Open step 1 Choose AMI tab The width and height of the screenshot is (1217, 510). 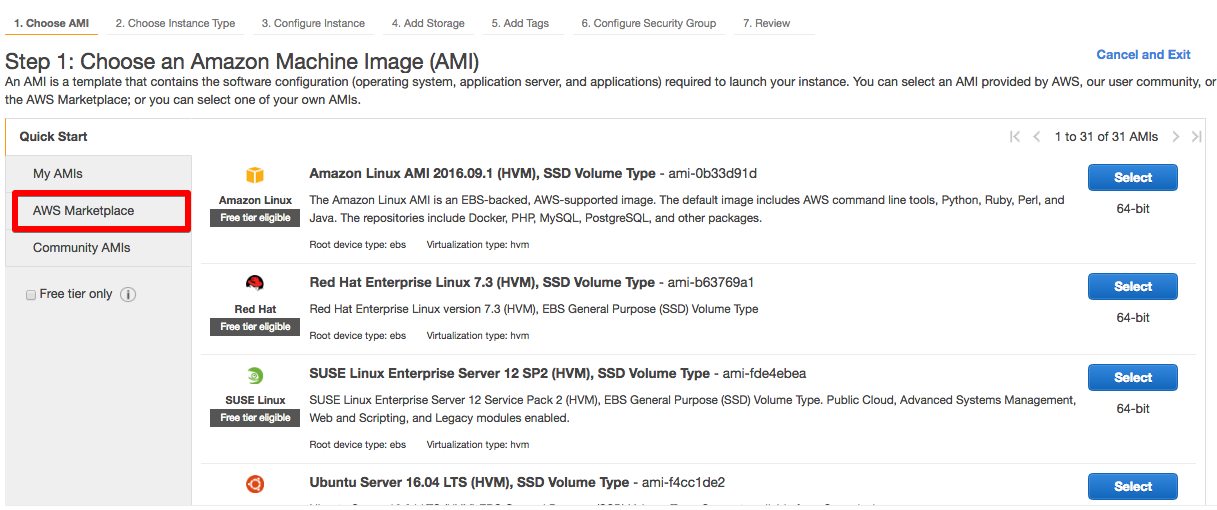tap(51, 23)
